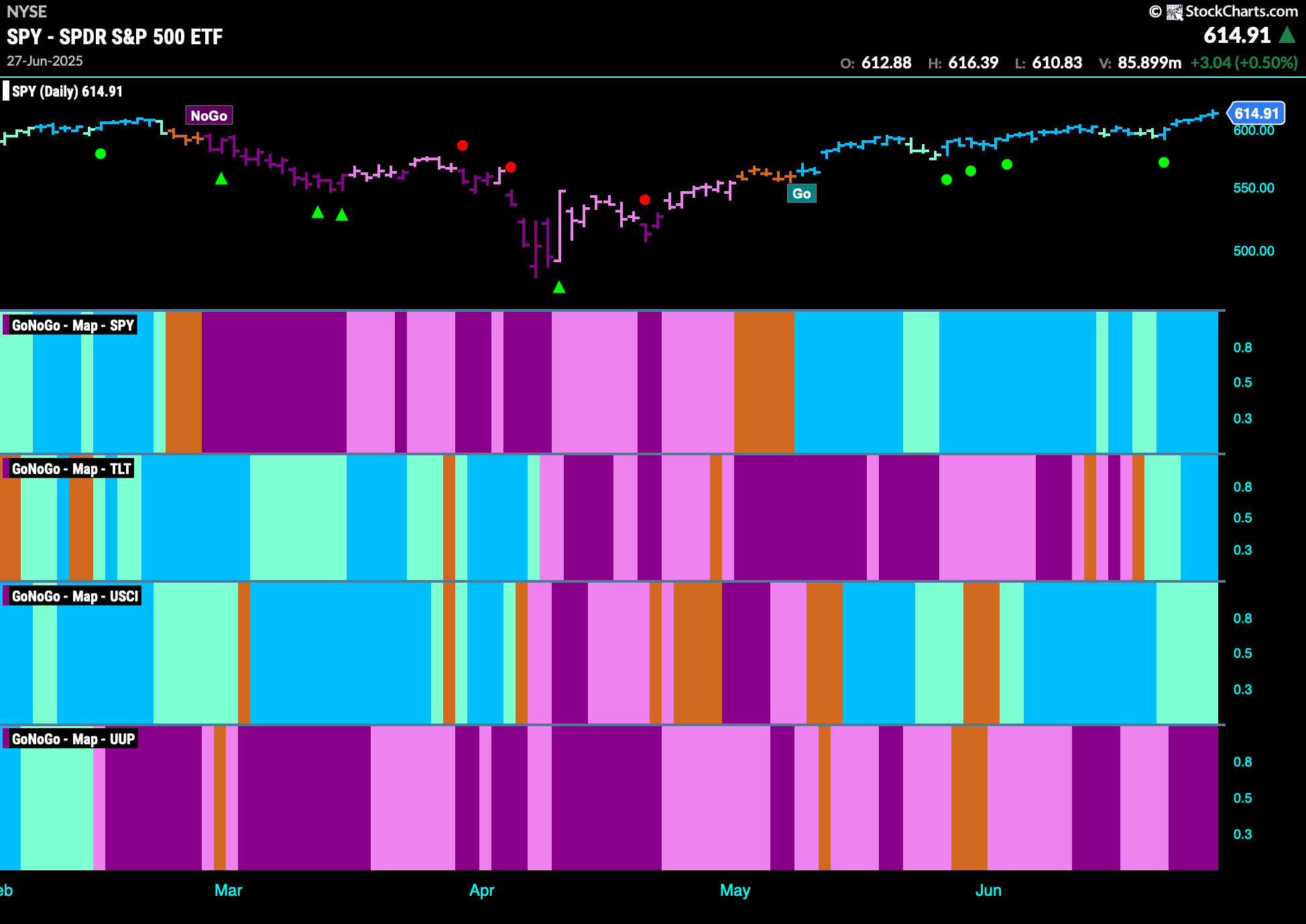
Task: Select the Jun label on the time axis
Action: tap(988, 890)
